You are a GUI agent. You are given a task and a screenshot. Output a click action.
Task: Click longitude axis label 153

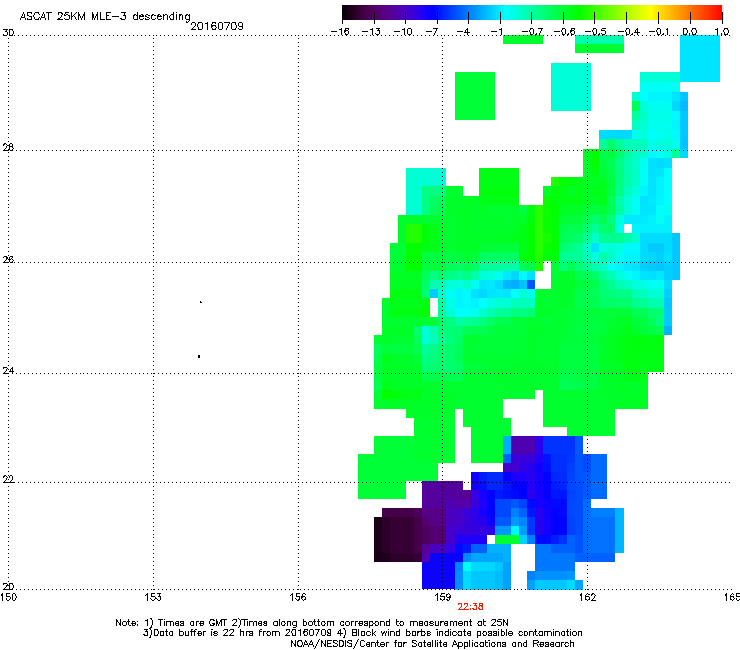pyautogui.click(x=153, y=597)
